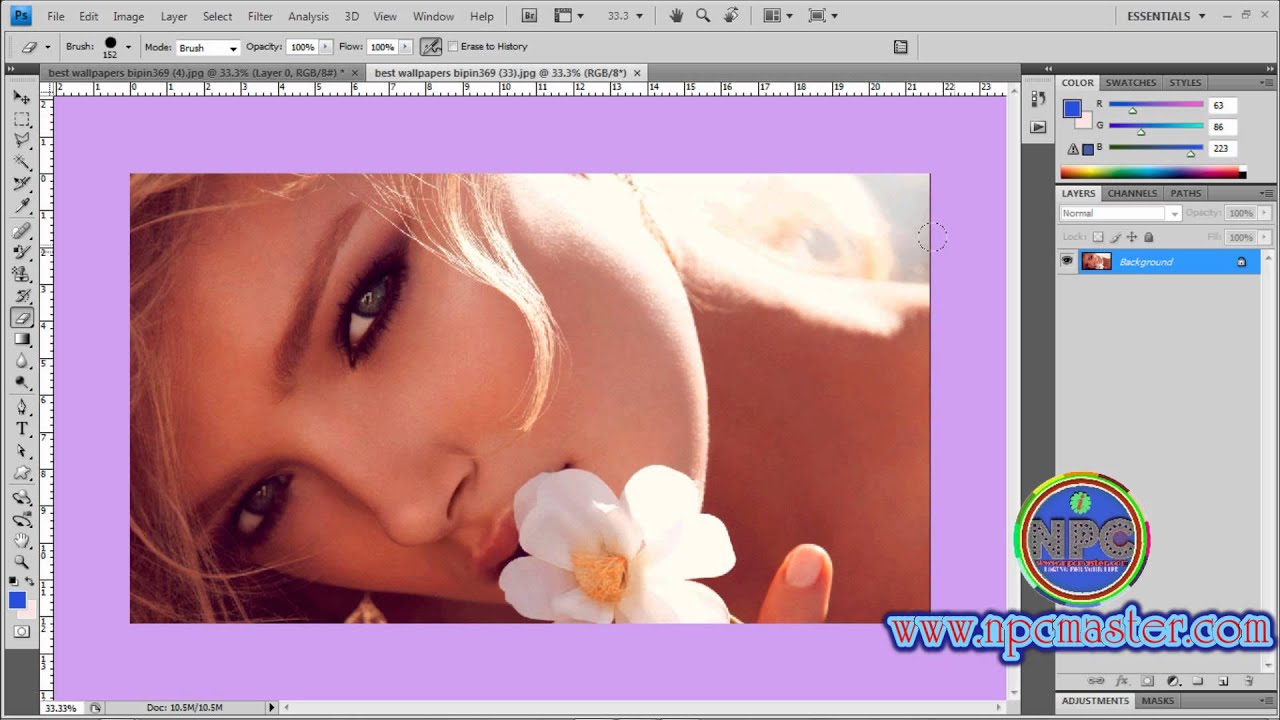
Task: Open the Filter menu
Action: pyautogui.click(x=260, y=16)
